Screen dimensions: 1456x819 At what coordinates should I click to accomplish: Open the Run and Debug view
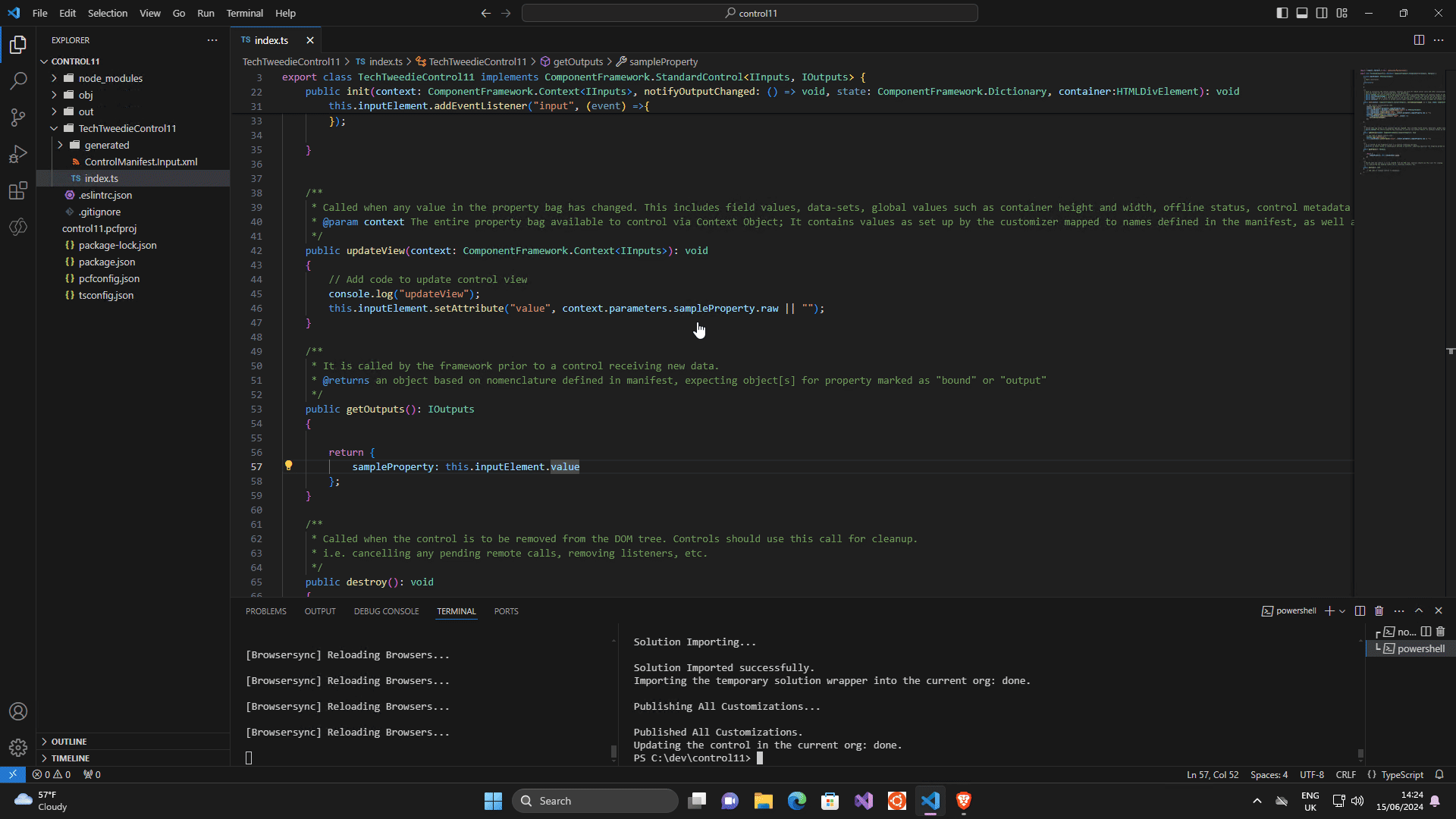(x=18, y=154)
